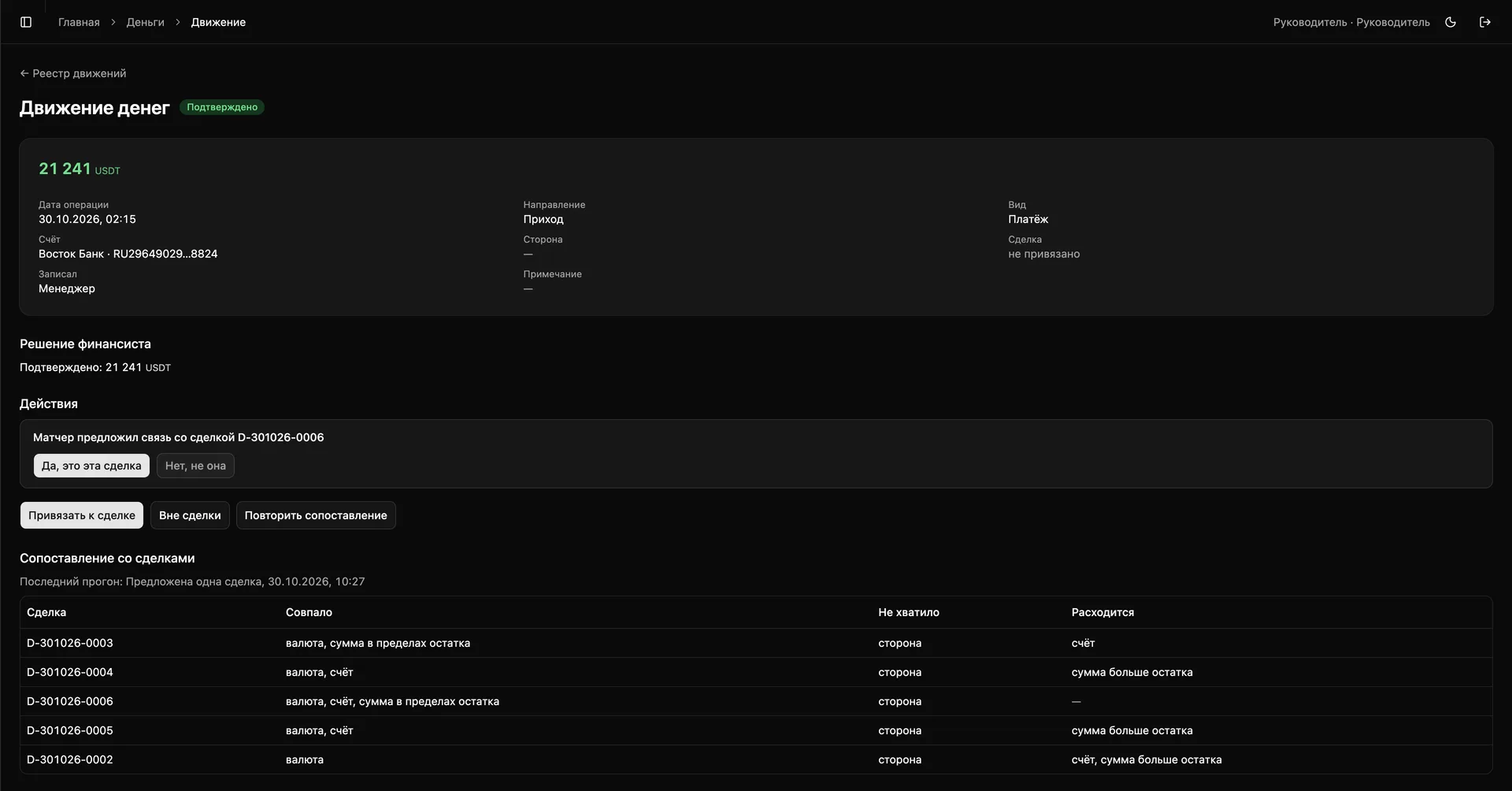Screen dimensions: 1512x791
Task: Open the Движение breadcrumb item
Action: coord(218,22)
